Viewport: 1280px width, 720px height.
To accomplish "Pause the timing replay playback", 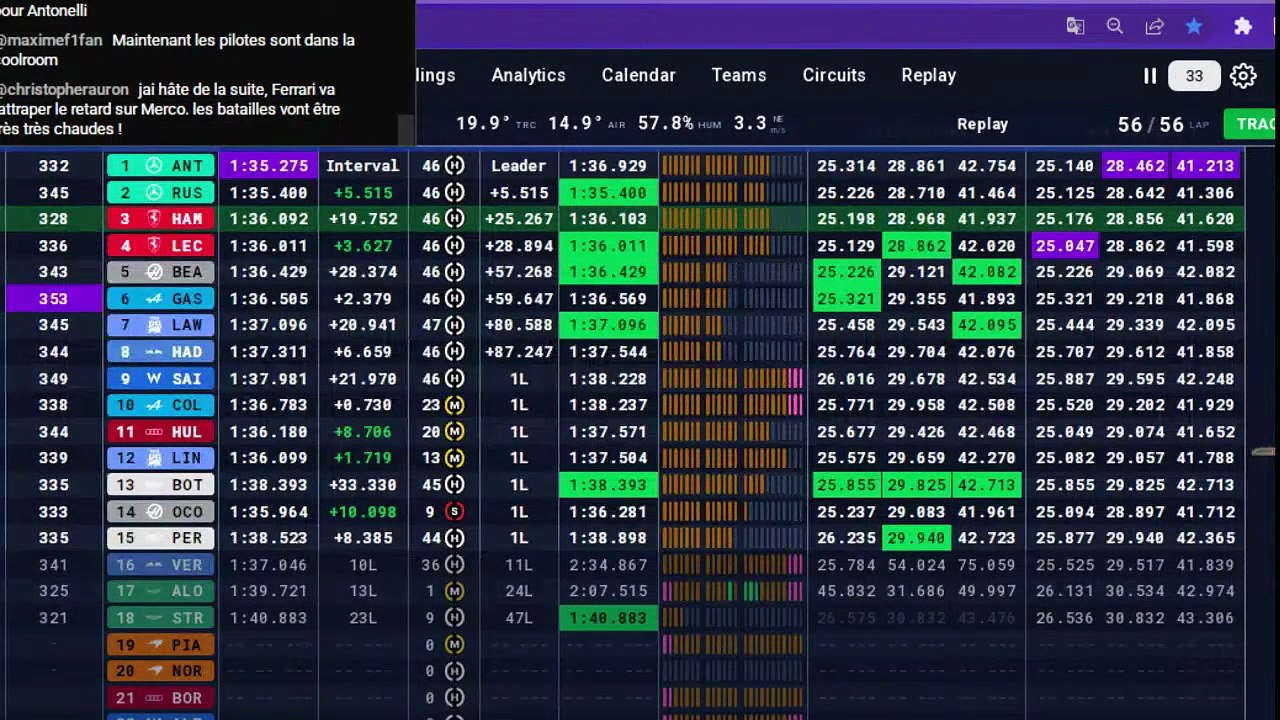I will tap(1150, 76).
